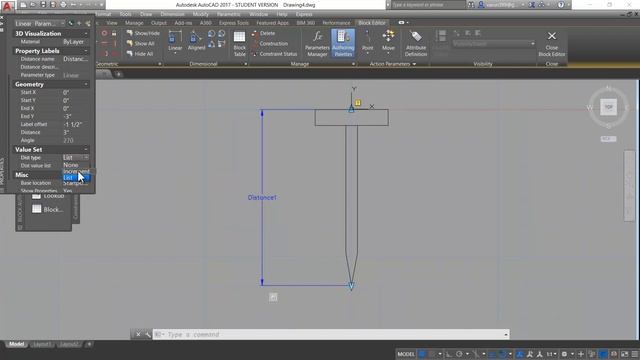Switch to the Model layout tab
640x360 pixels.
16,344
